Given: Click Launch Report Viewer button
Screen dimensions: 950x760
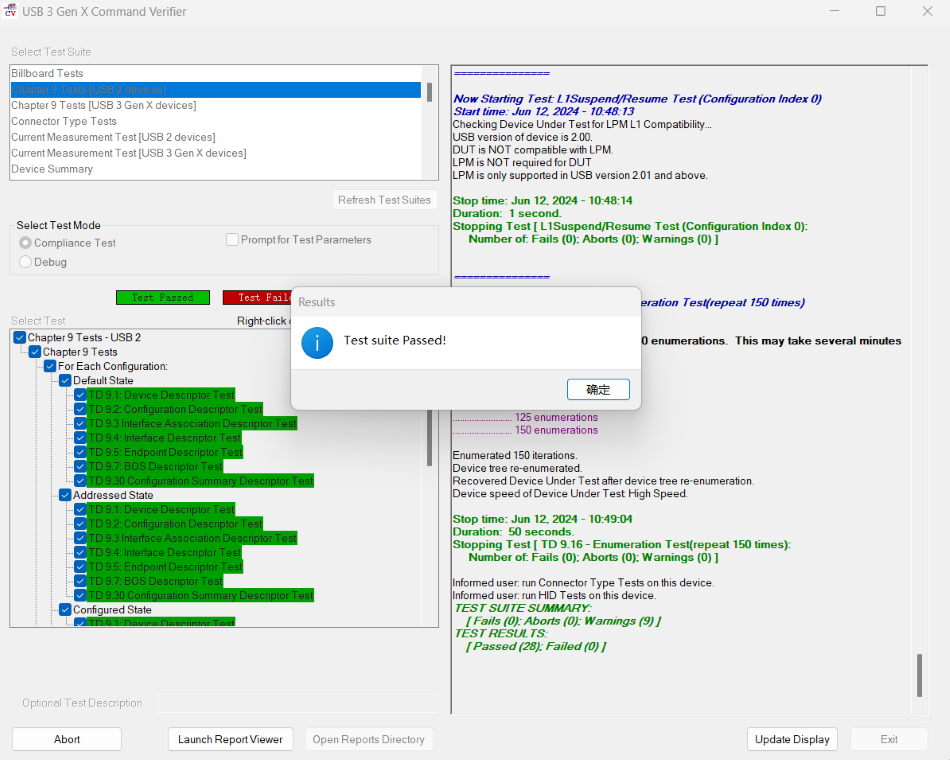Looking at the screenshot, I should pos(230,739).
